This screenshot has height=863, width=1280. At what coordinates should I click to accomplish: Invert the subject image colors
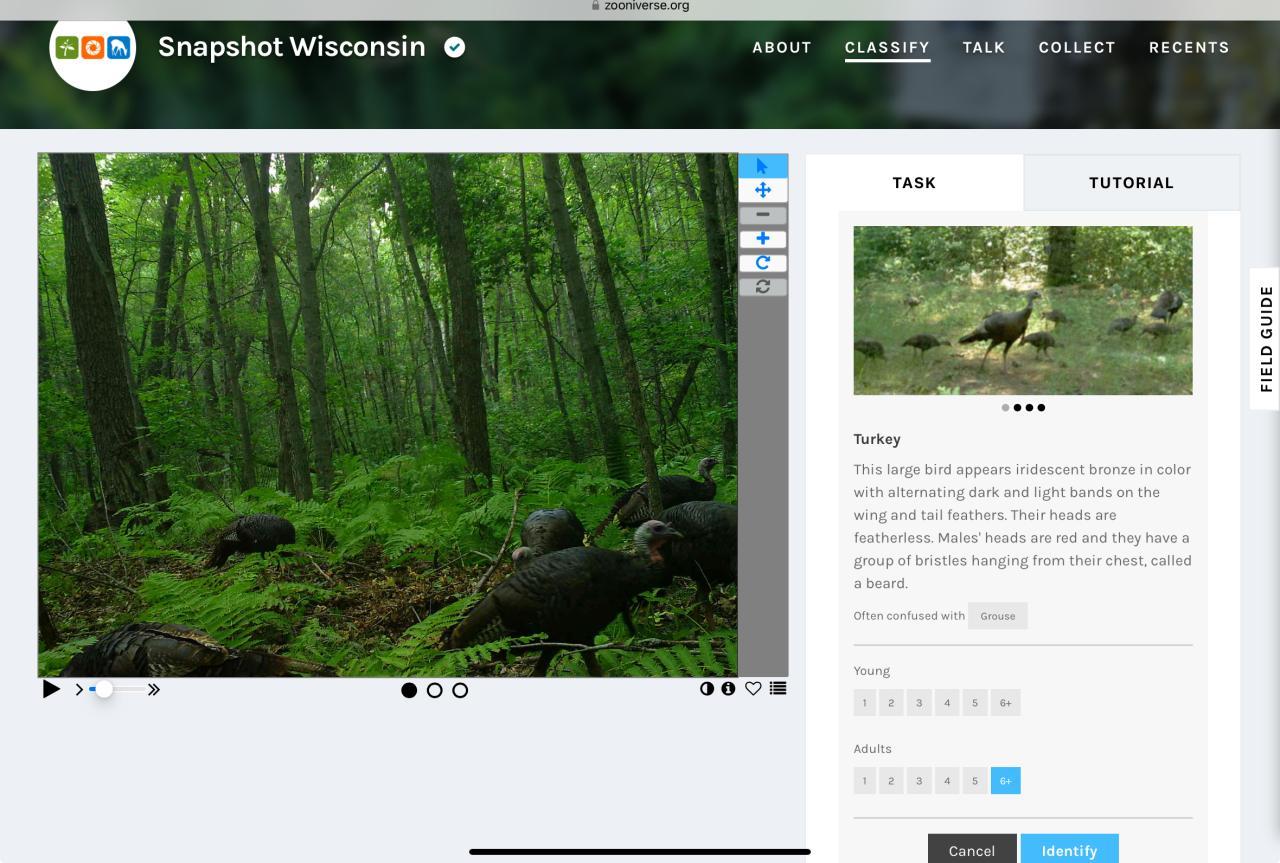pos(707,688)
